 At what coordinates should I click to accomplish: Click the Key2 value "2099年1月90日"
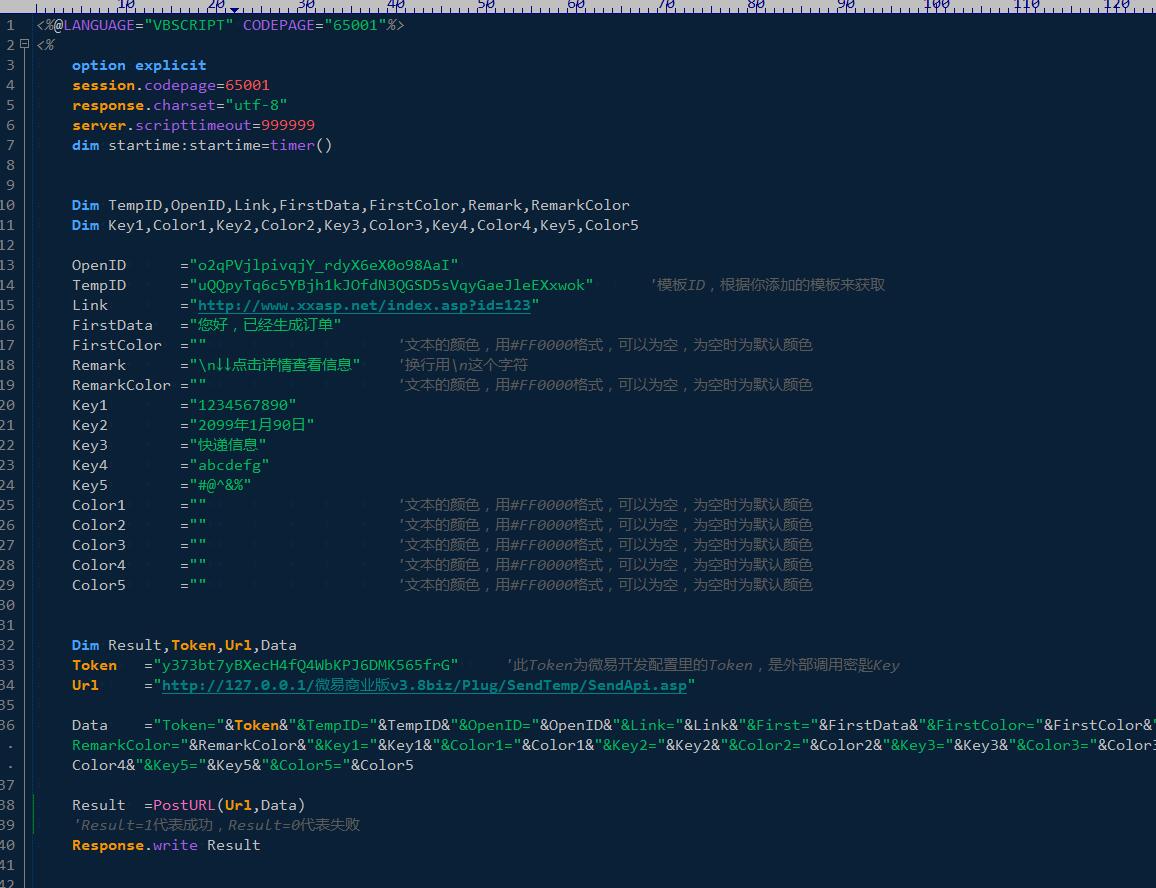(x=252, y=425)
